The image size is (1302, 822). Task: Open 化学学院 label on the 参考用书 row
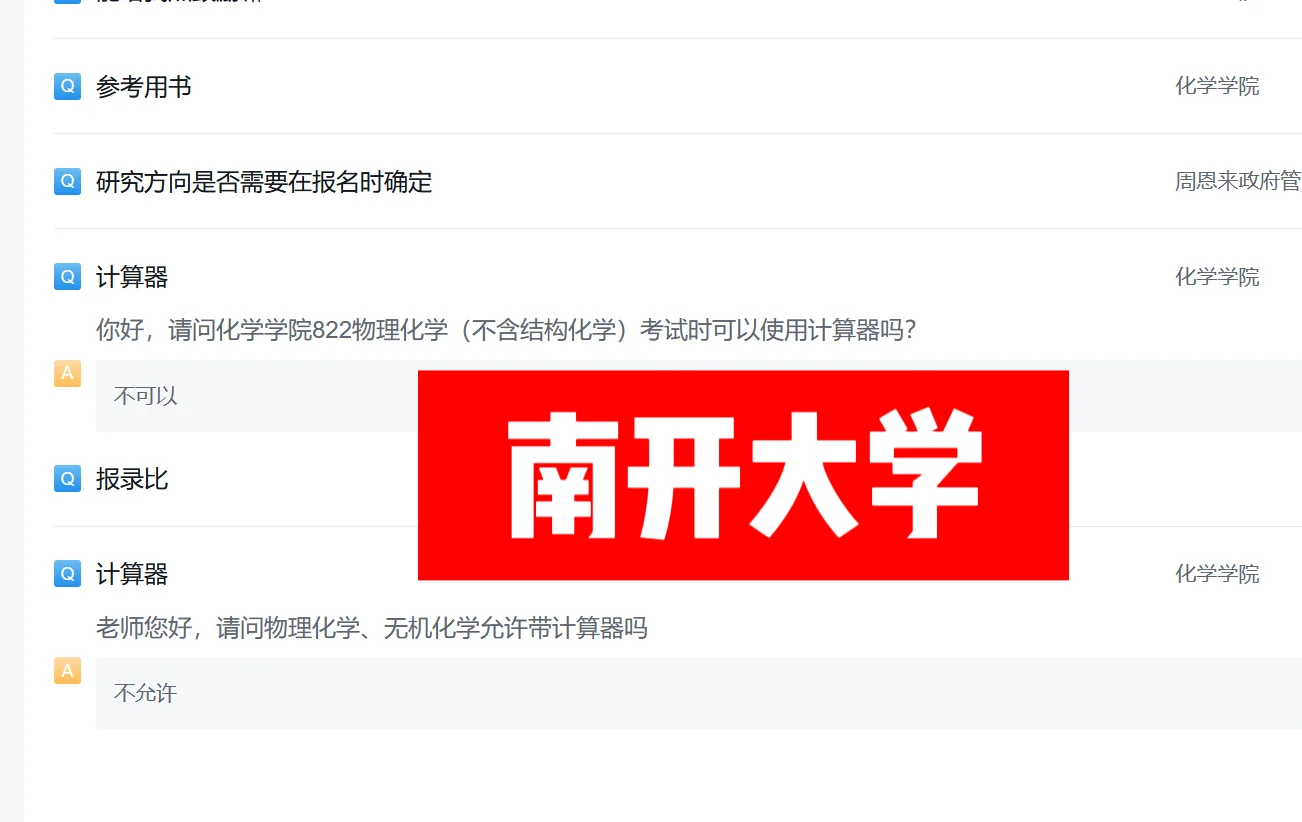pos(1217,86)
